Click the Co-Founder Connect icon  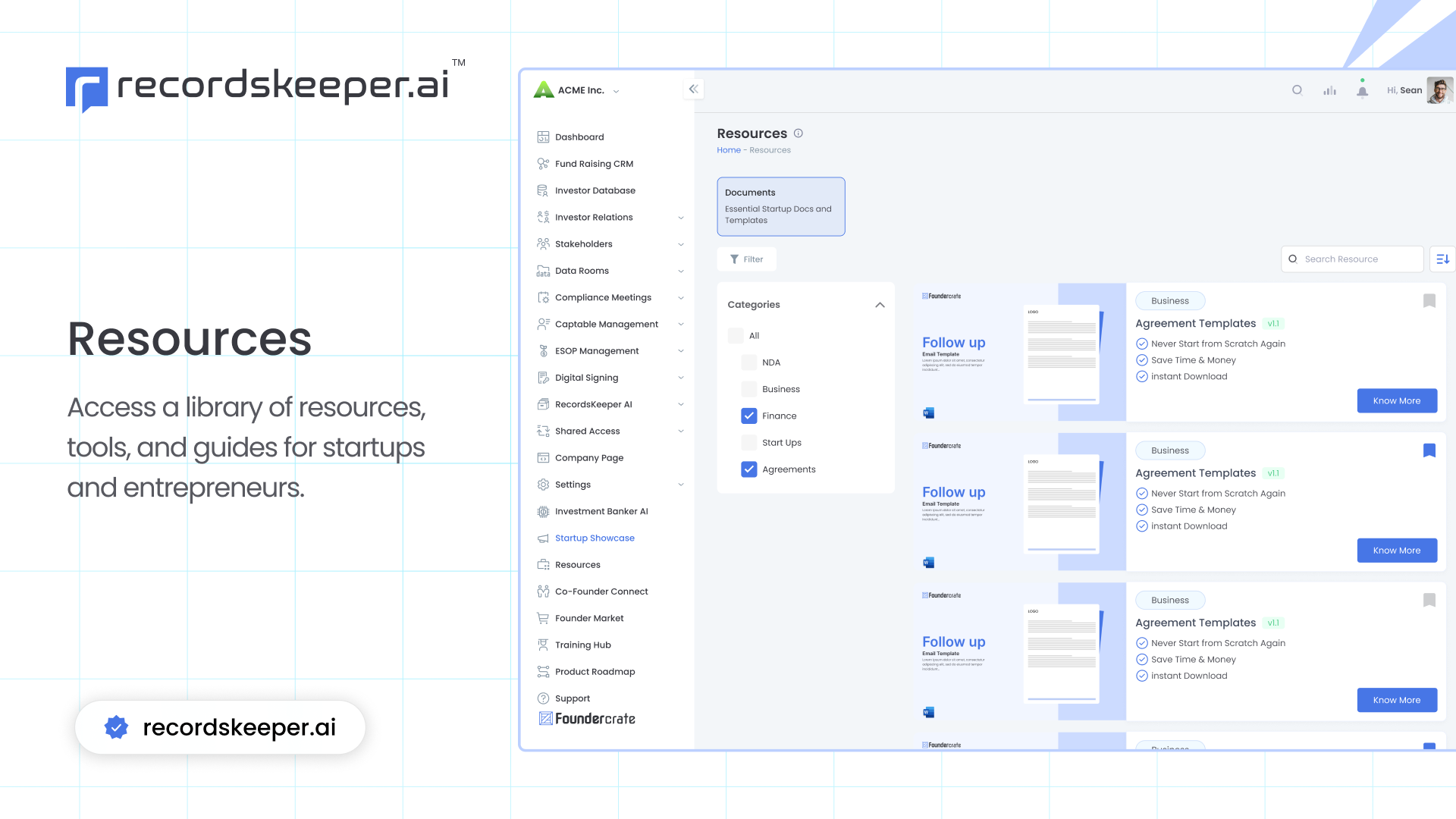pos(543,591)
